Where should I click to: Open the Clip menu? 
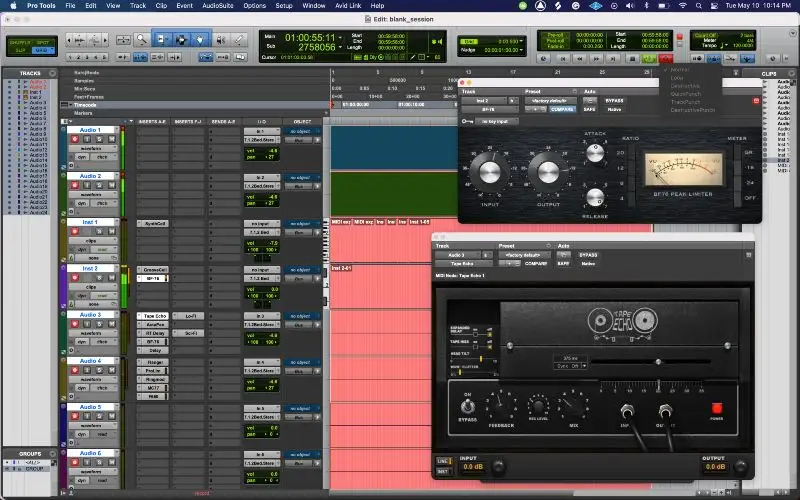[161, 6]
